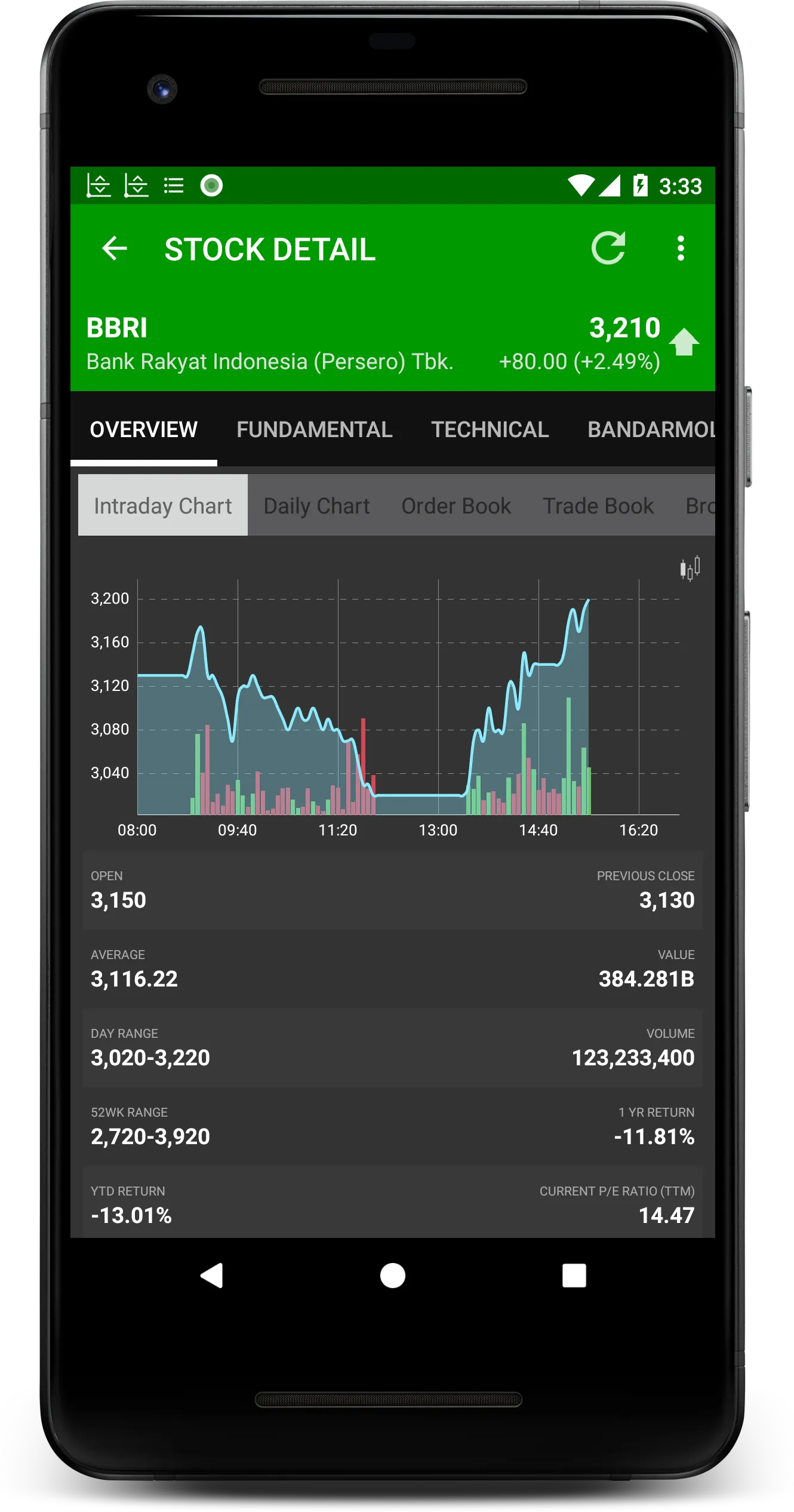
Task: Tap the YTD RETURN -13.01%
Action: [131, 1215]
